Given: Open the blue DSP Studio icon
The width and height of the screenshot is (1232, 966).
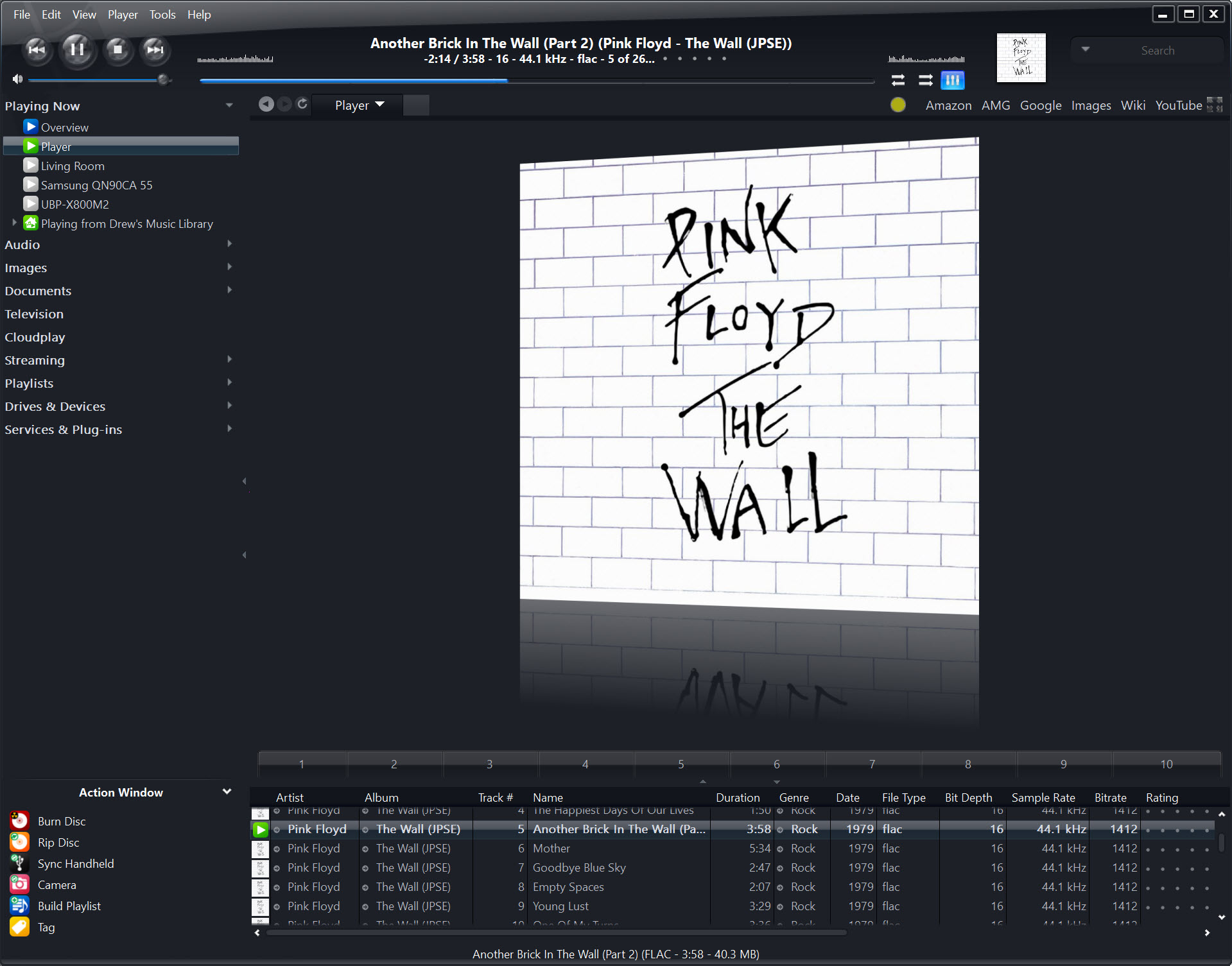Looking at the screenshot, I should (x=952, y=80).
